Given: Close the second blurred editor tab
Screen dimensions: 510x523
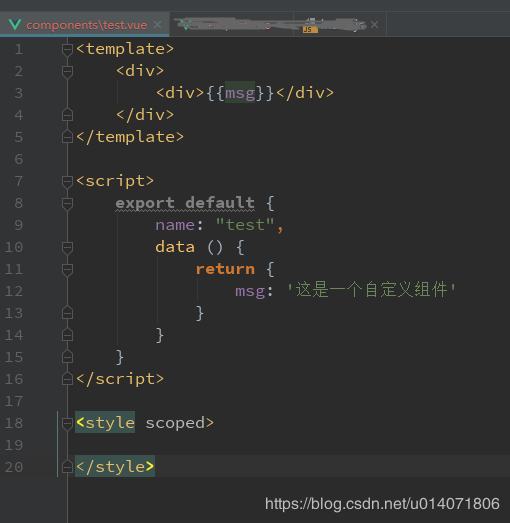Looking at the screenshot, I should coord(374,25).
